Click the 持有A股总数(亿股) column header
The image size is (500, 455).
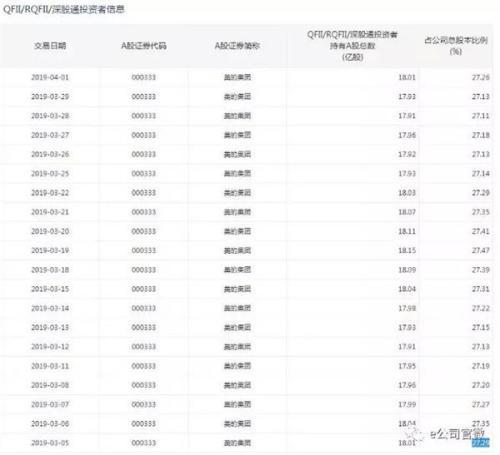pos(352,46)
